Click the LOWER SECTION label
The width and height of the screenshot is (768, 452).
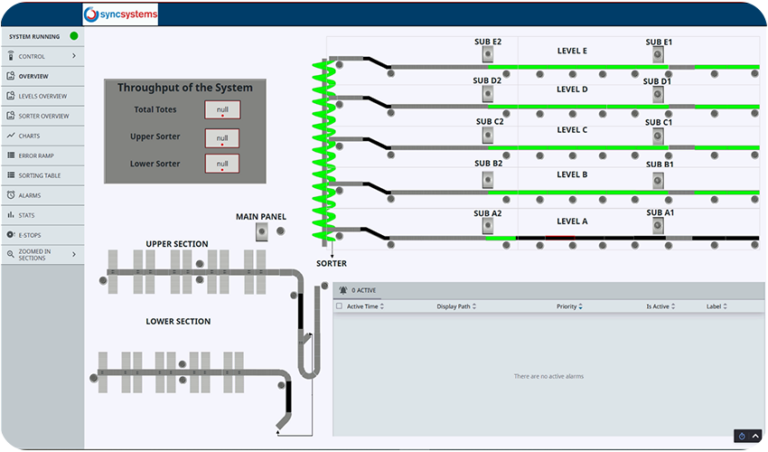click(x=178, y=321)
